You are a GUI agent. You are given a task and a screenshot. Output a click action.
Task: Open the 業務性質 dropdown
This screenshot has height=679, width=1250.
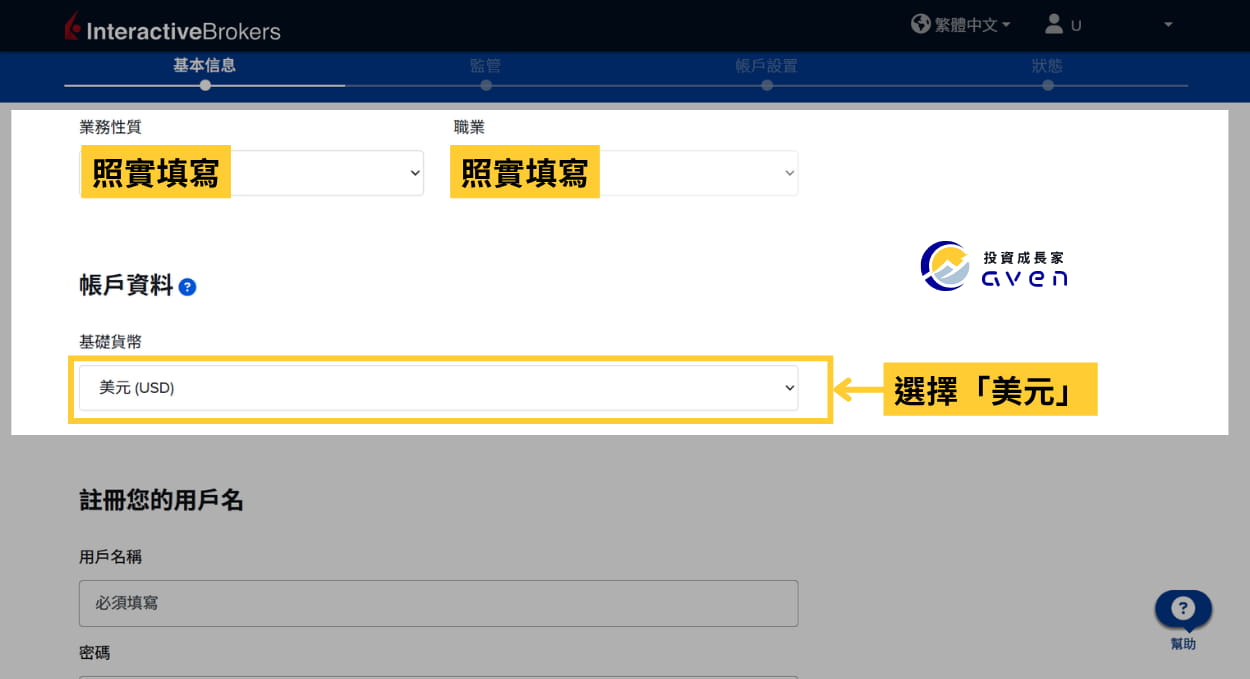point(252,173)
